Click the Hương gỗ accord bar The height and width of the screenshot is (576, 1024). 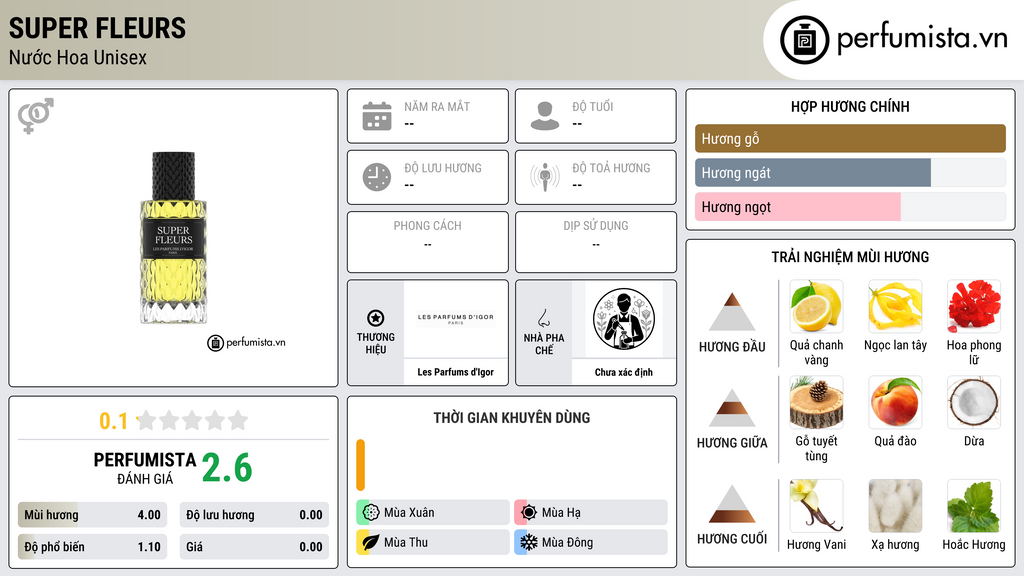pos(850,138)
